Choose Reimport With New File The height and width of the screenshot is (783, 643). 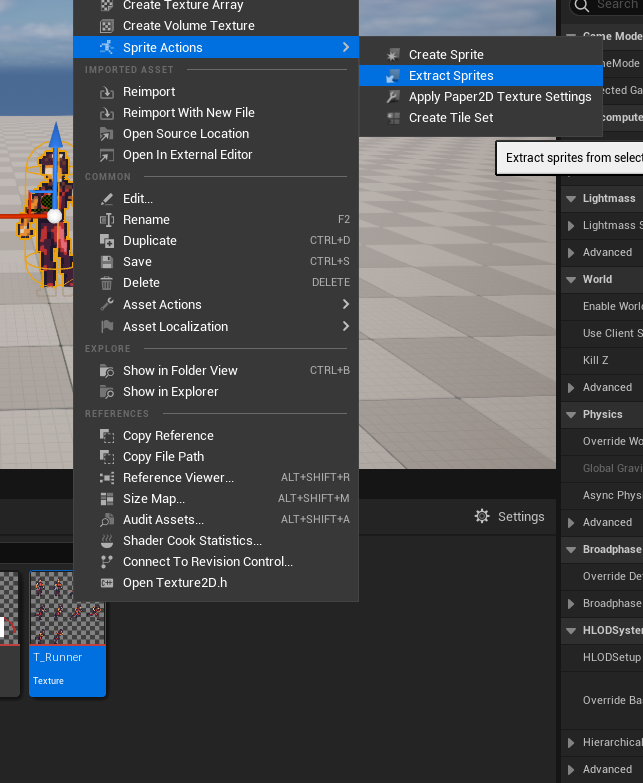coord(216,113)
